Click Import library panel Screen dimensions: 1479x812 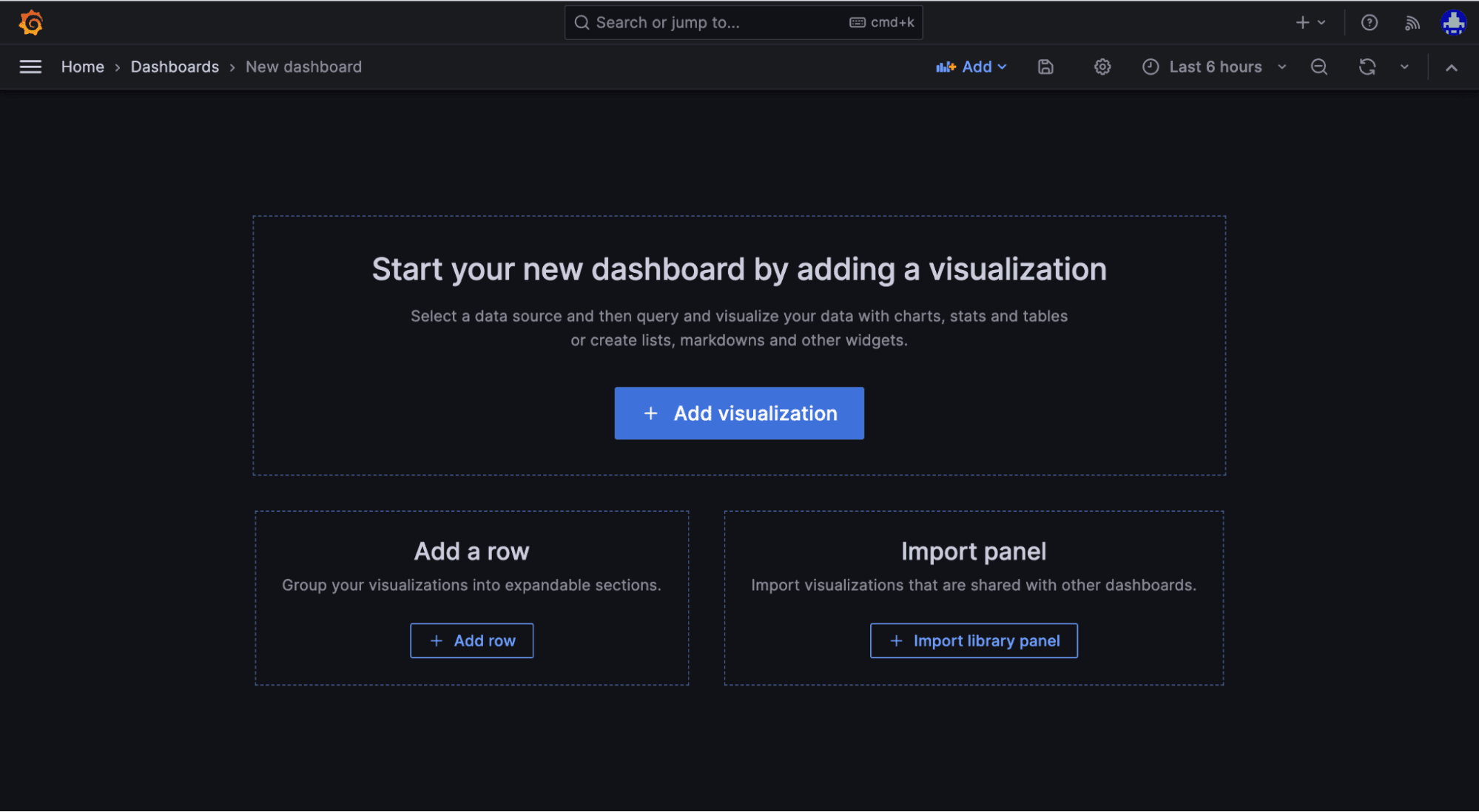(973, 640)
